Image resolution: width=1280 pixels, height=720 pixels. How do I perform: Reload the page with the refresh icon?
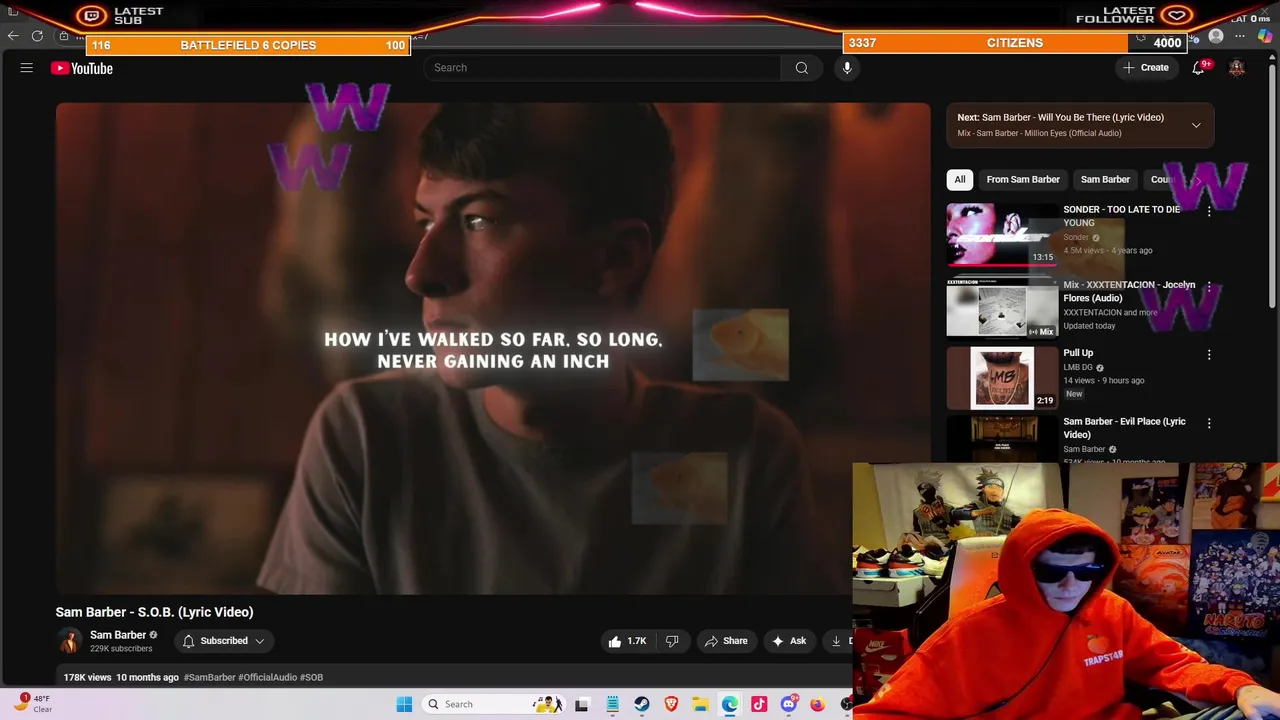pos(37,36)
